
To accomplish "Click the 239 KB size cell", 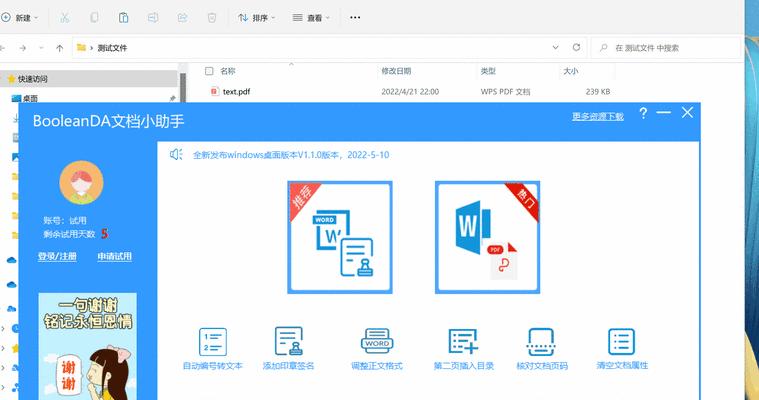I will pyautogui.click(x=598, y=92).
